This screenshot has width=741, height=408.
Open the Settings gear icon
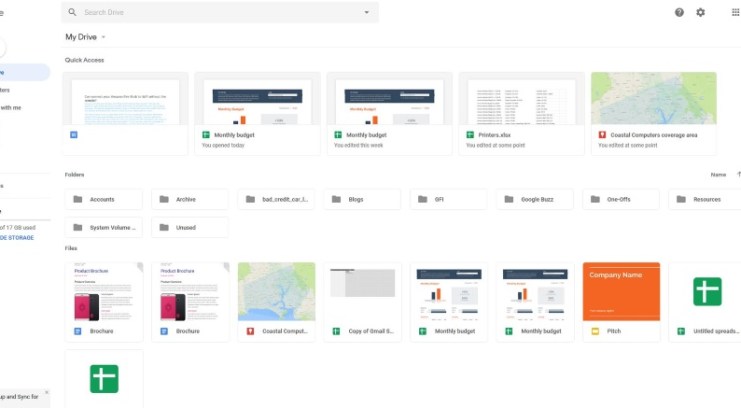pos(700,12)
